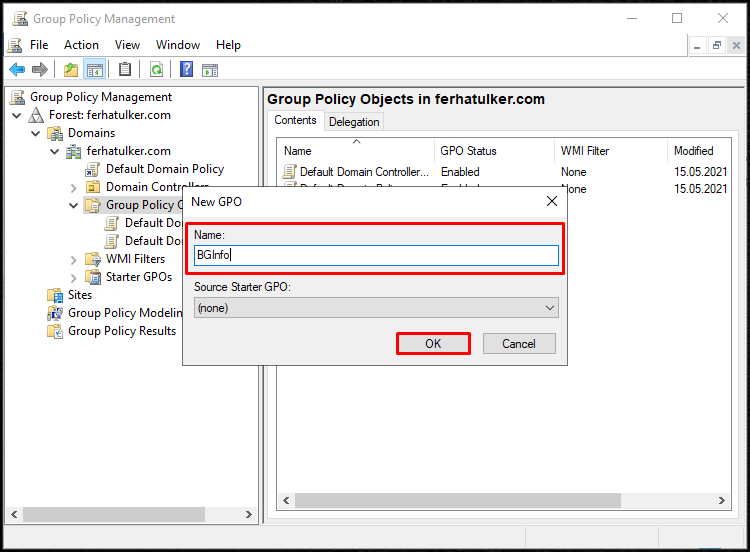Collapse the Domains node

pyautogui.click(x=35, y=133)
